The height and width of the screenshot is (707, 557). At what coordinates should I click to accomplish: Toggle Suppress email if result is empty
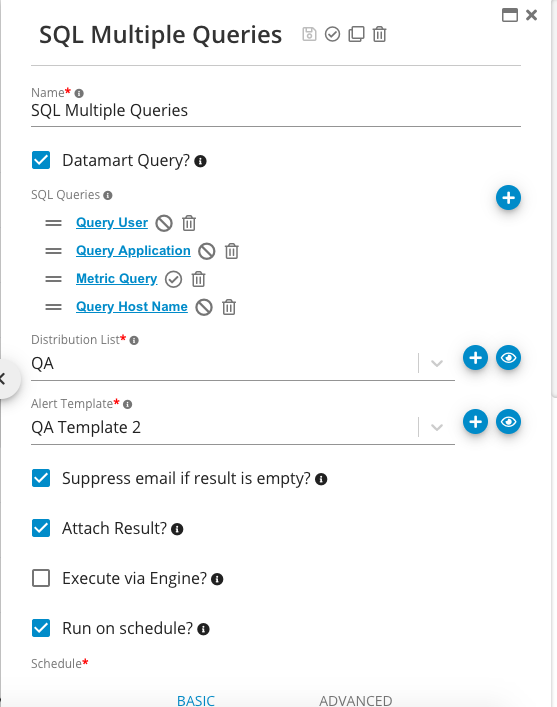[x=41, y=478]
